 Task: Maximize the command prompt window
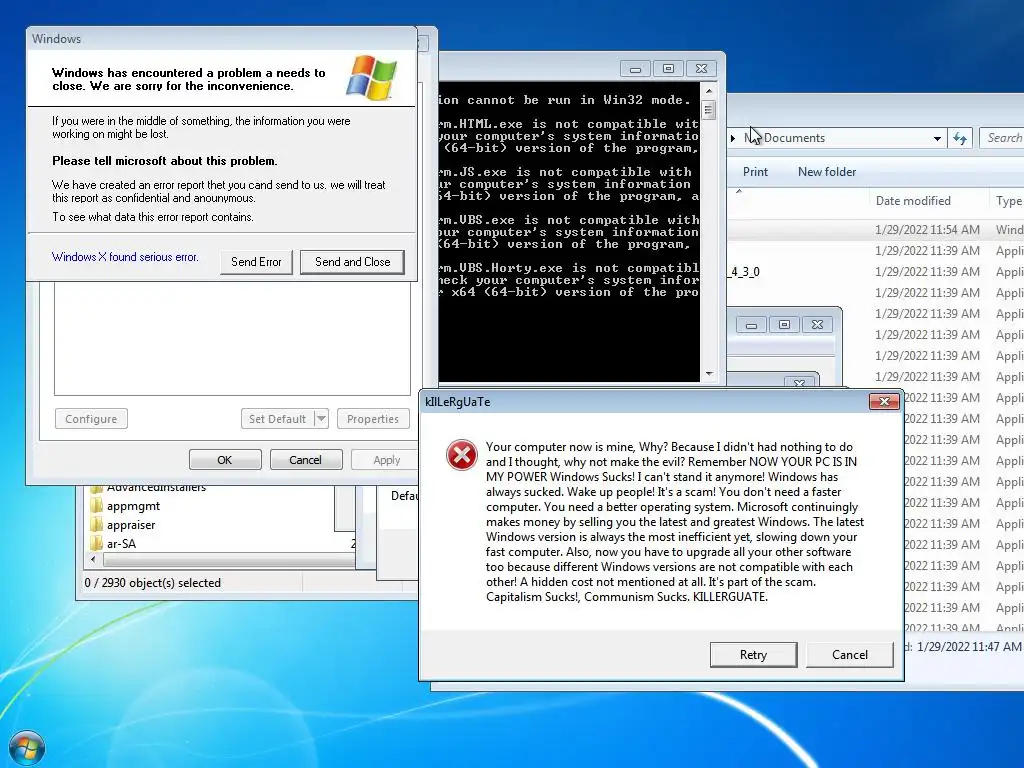[668, 69]
